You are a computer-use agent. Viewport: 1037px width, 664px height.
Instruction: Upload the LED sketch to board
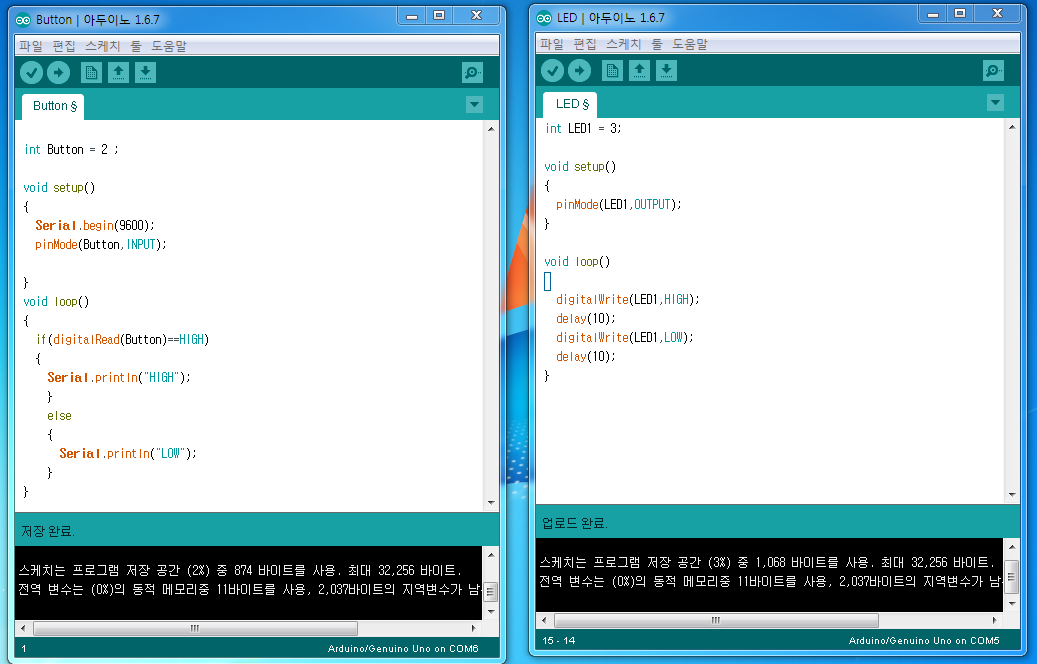point(579,70)
